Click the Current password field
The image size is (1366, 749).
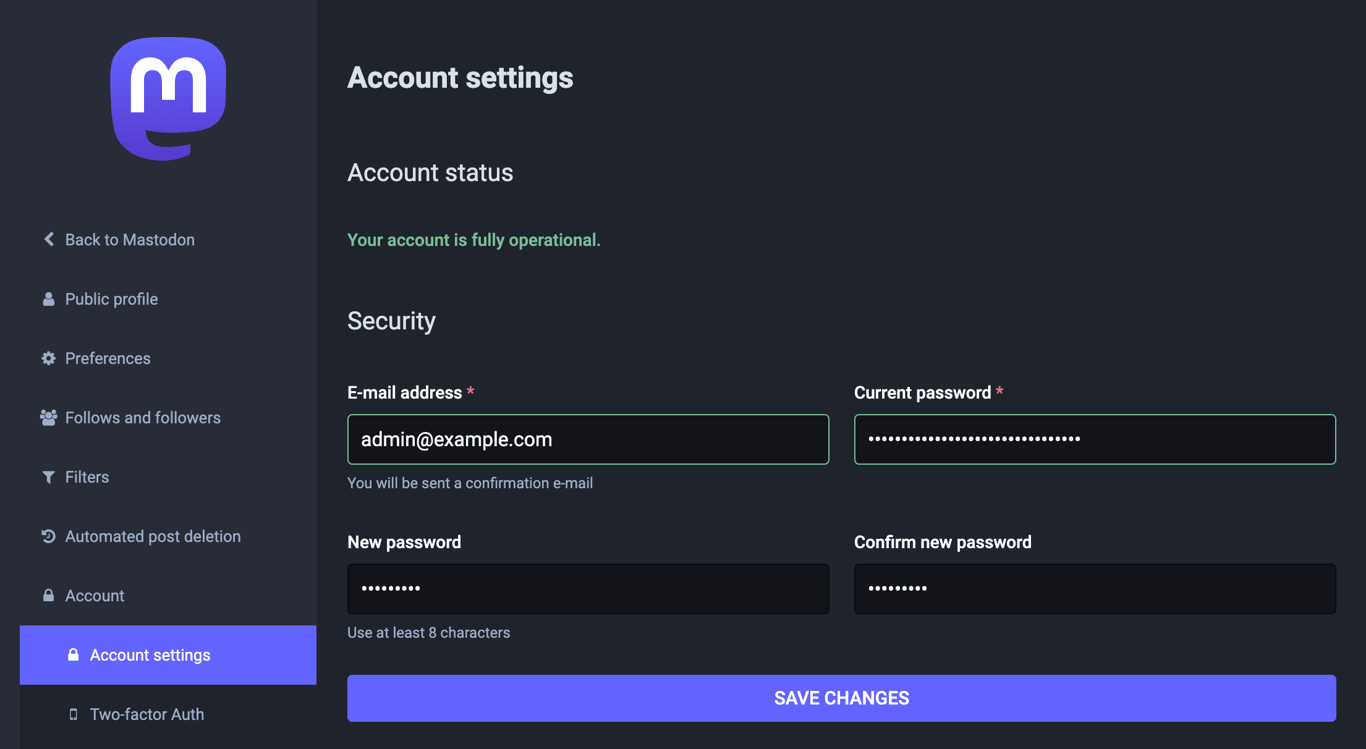pos(1094,439)
